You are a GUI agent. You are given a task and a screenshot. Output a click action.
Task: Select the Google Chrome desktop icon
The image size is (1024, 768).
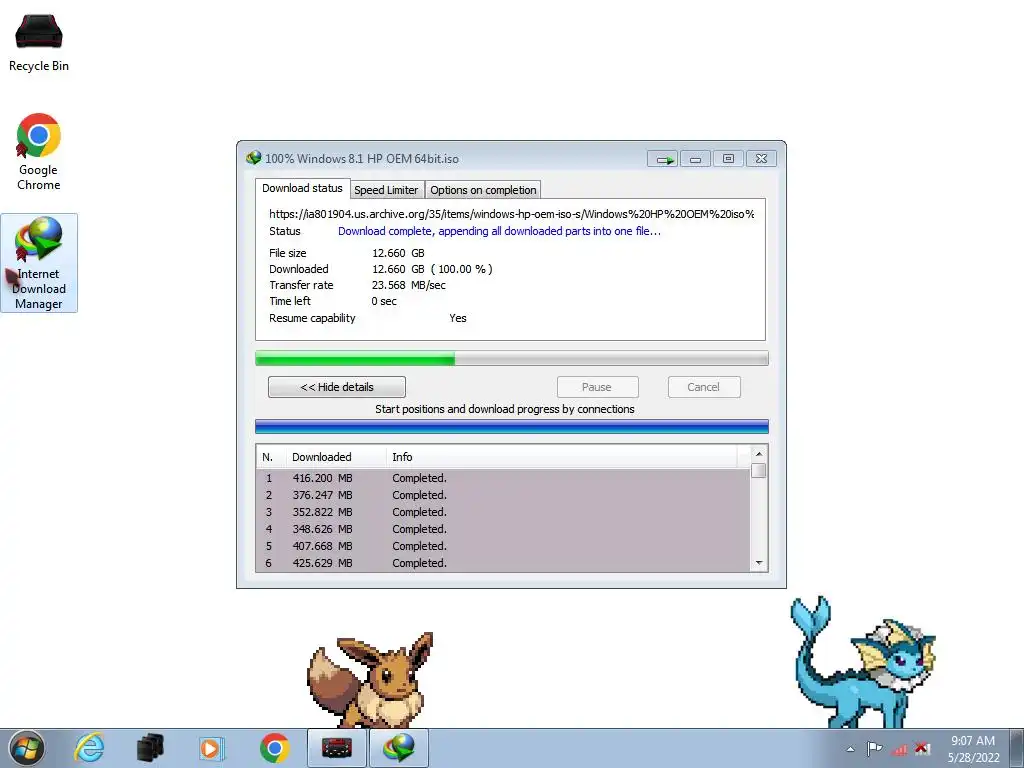pyautogui.click(x=39, y=152)
